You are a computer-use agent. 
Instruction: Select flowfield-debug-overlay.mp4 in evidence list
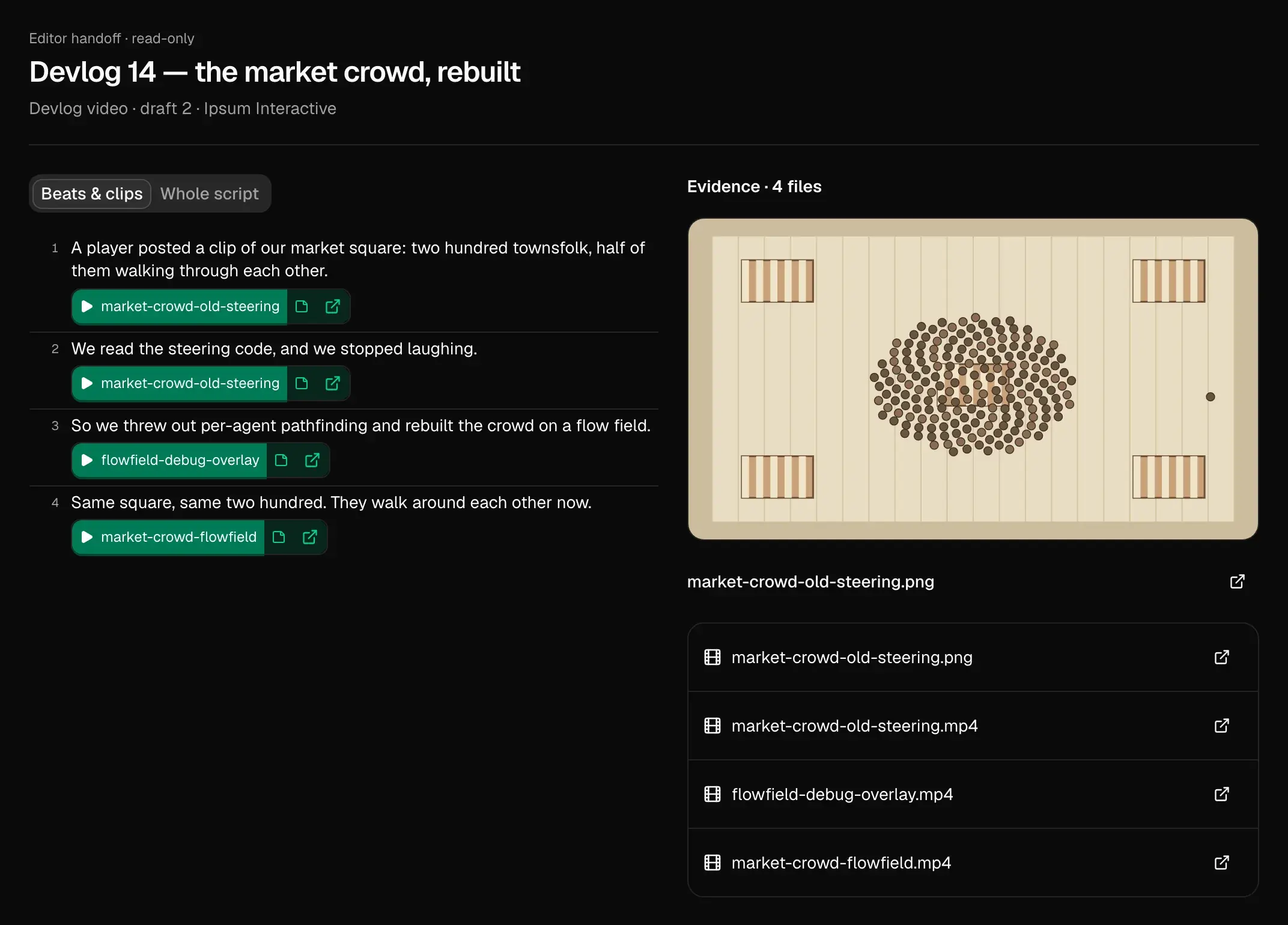(x=973, y=794)
